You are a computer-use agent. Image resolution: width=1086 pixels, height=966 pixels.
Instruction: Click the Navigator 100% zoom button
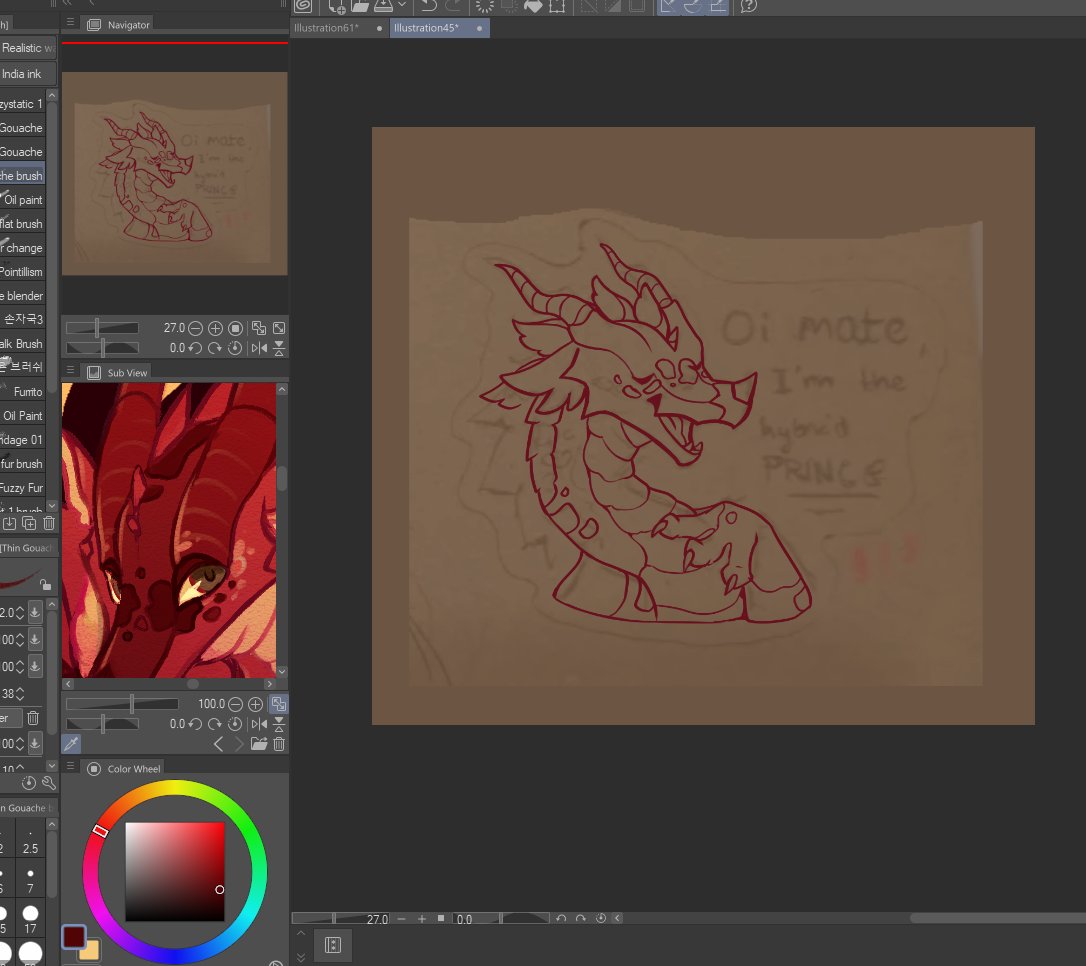coord(235,328)
